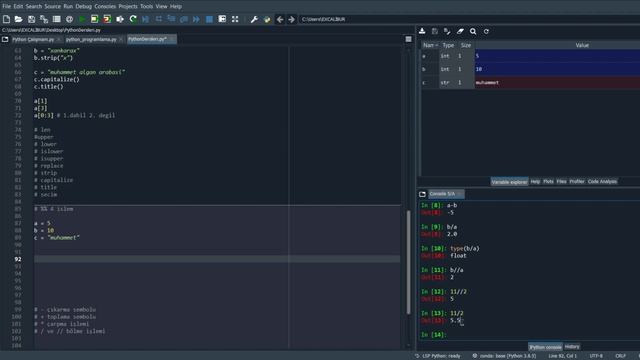Switch to the History tab

click(x=572, y=347)
